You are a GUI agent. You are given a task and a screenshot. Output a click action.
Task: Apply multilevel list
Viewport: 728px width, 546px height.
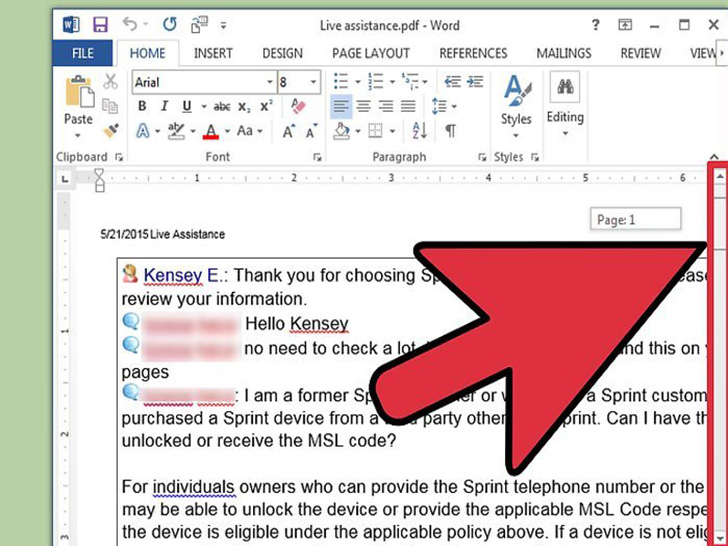[x=410, y=82]
